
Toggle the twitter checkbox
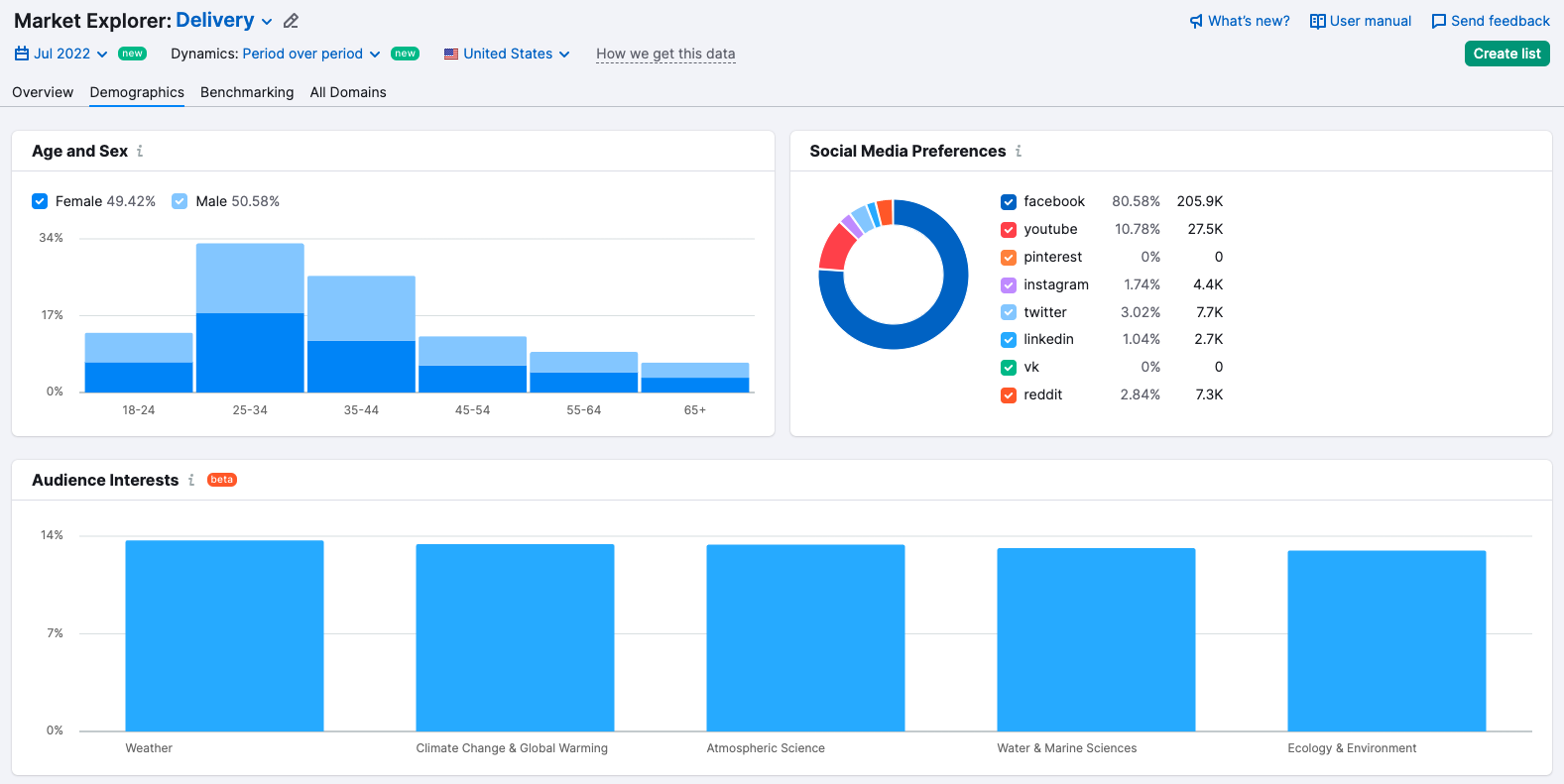point(1009,312)
